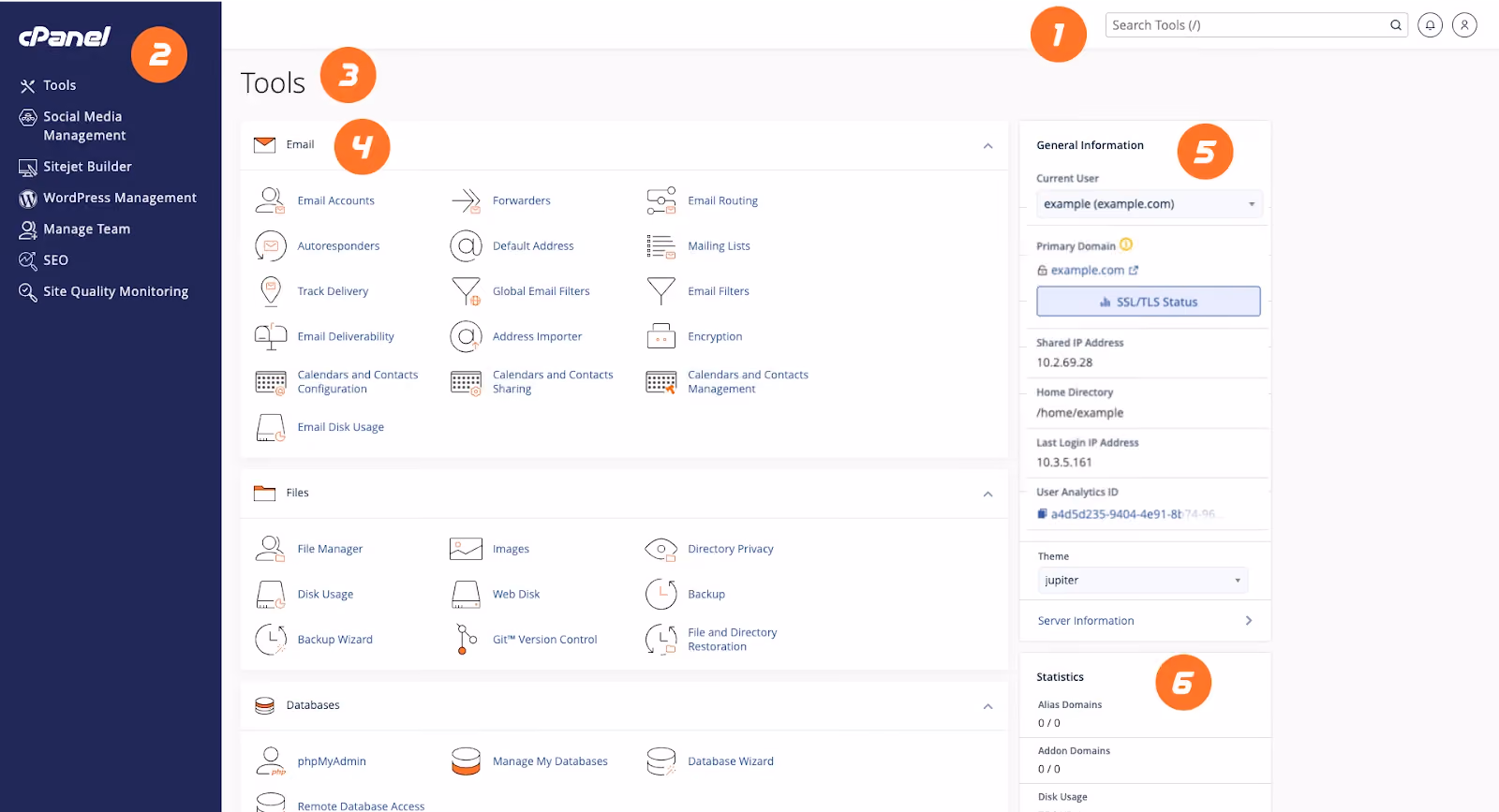Copy the User Analytics ID icon

[1042, 514]
